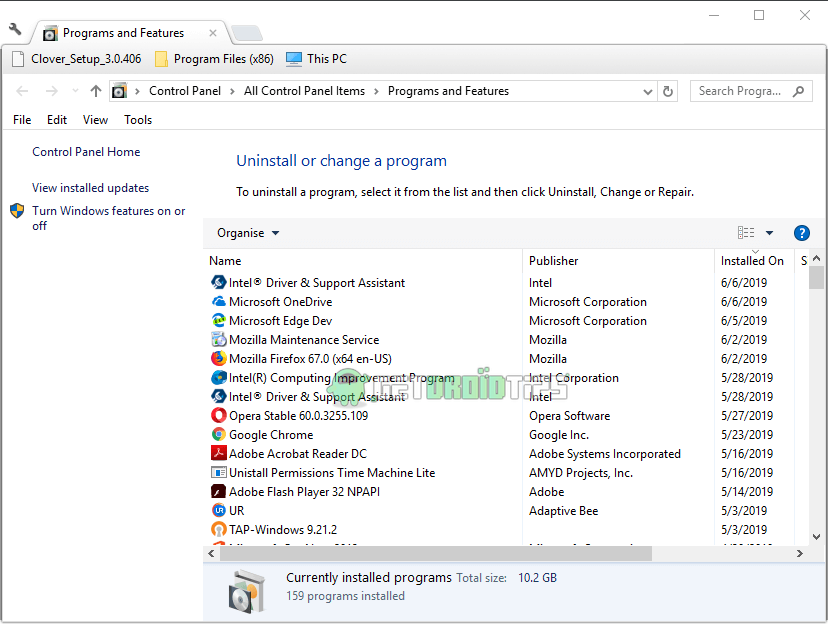The image size is (828, 624).
Task: Click the Control Panel icon in address bar
Action: [x=119, y=91]
